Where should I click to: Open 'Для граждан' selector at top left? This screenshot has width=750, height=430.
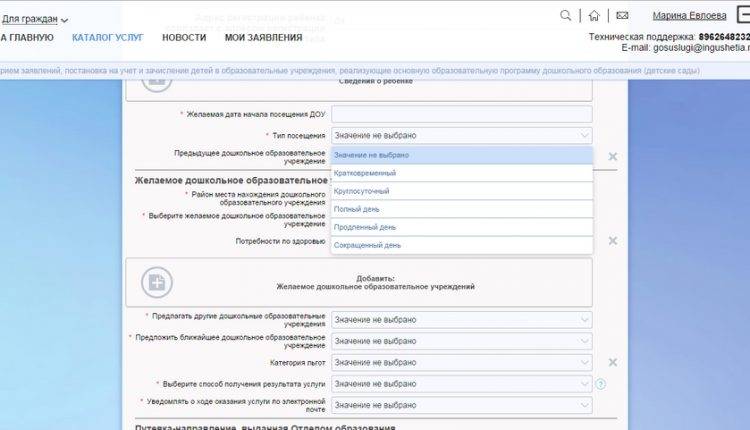[x=35, y=19]
